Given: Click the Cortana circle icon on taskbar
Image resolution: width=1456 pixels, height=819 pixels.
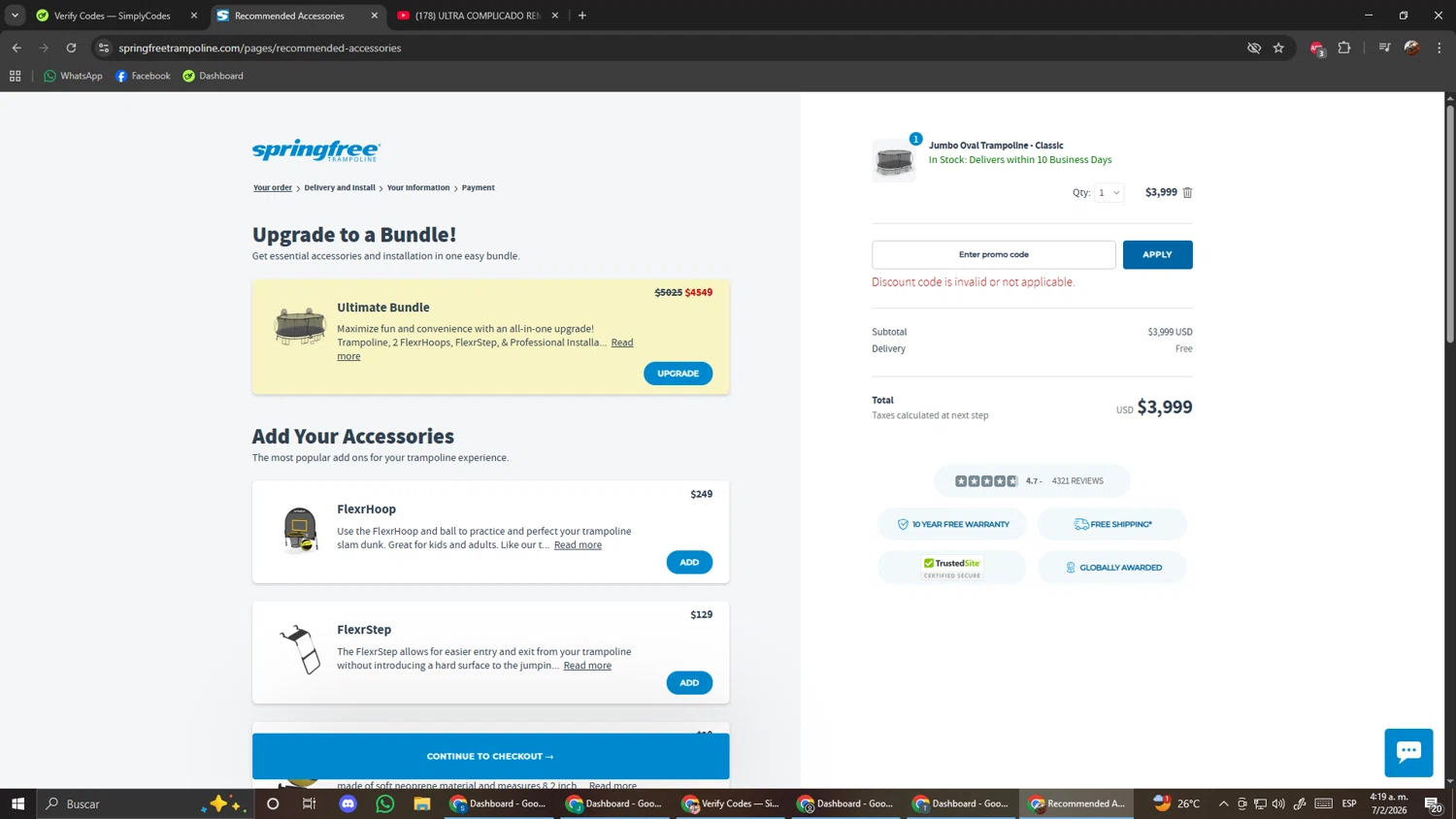Looking at the screenshot, I should [x=273, y=803].
